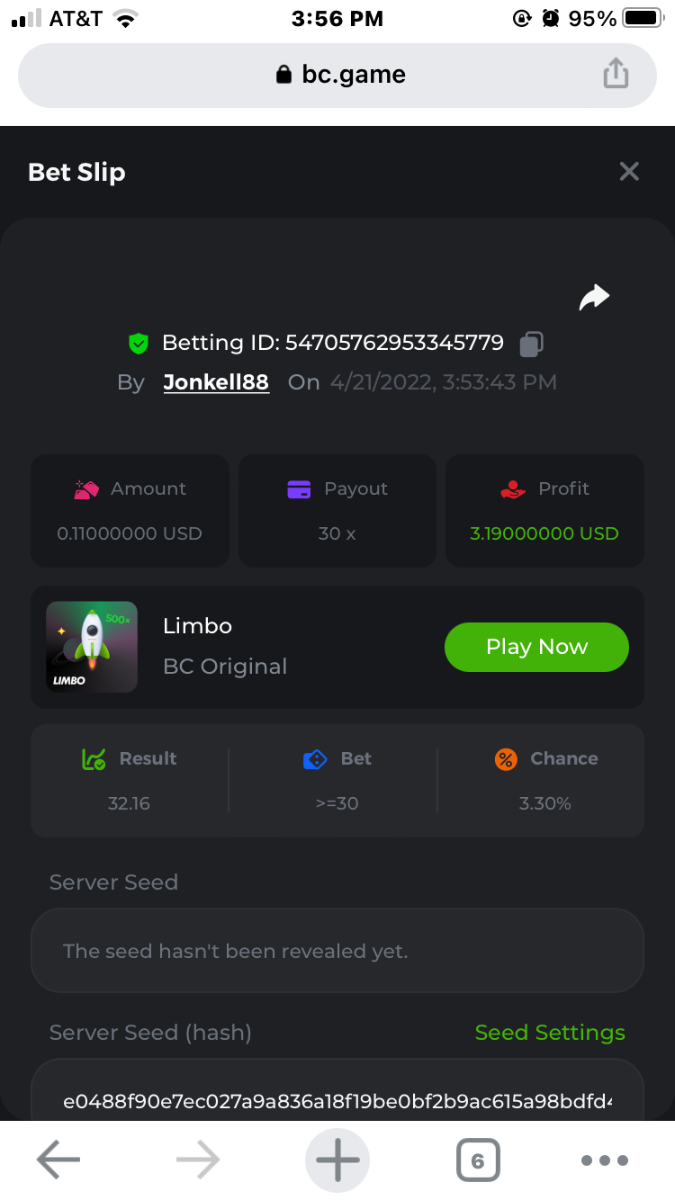Tap the Limbo rocket thumbnail
Screen dimensions: 675x1200
(92, 647)
